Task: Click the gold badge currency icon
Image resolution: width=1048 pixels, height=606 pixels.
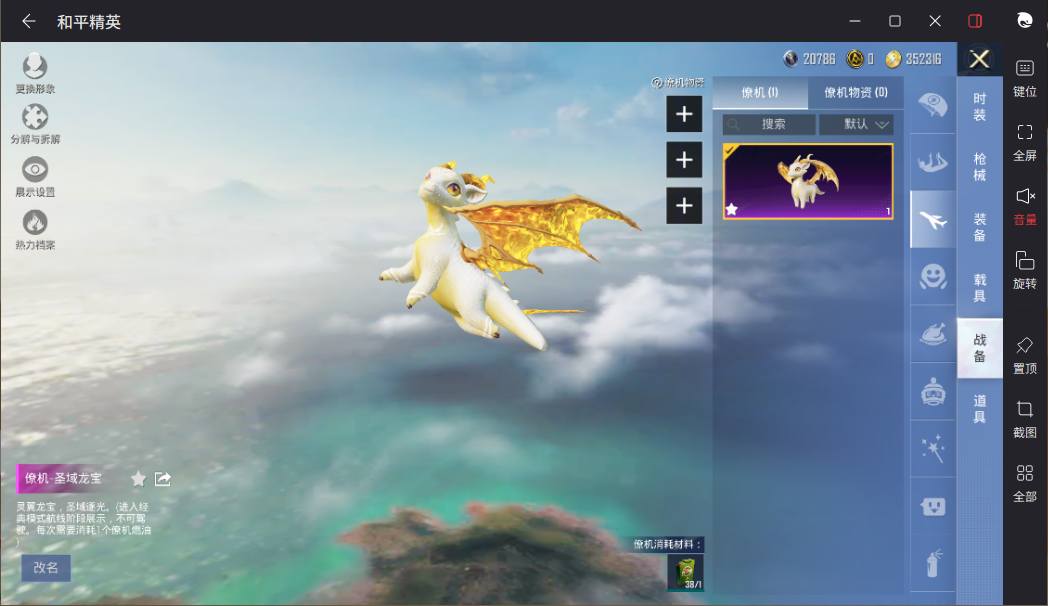Action: (x=855, y=59)
